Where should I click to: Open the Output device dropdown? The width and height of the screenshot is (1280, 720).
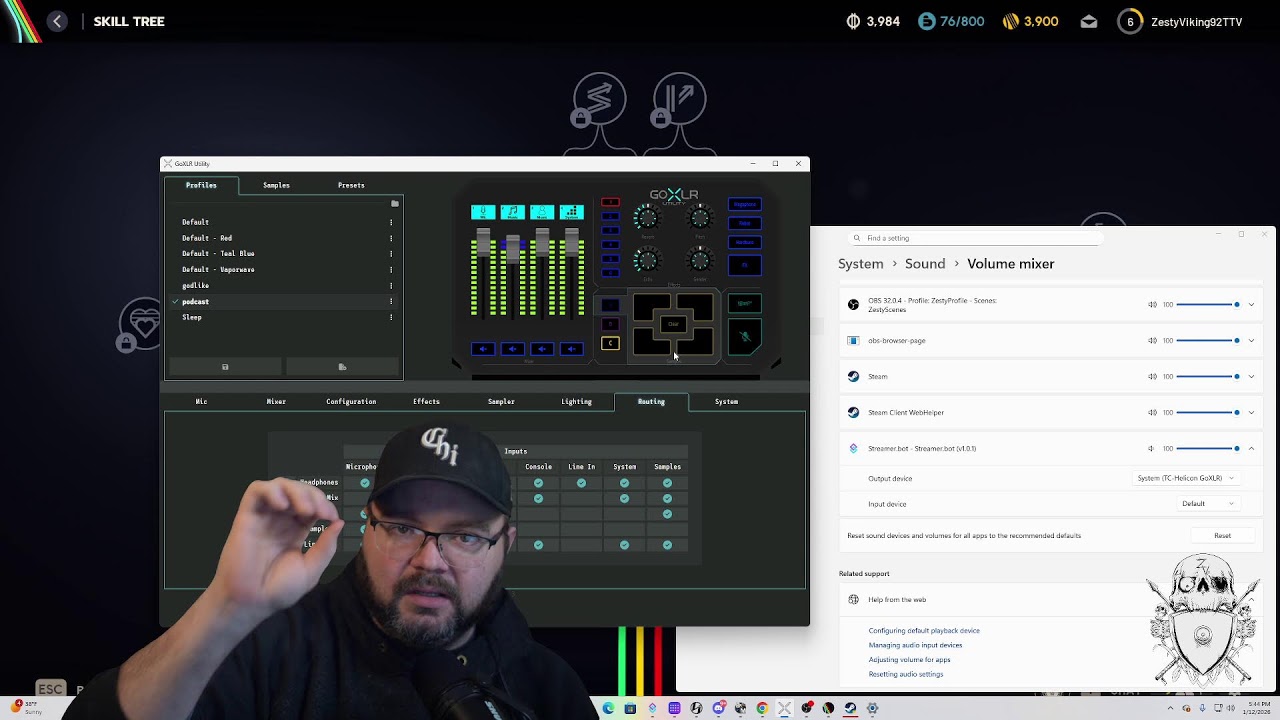tap(1185, 478)
